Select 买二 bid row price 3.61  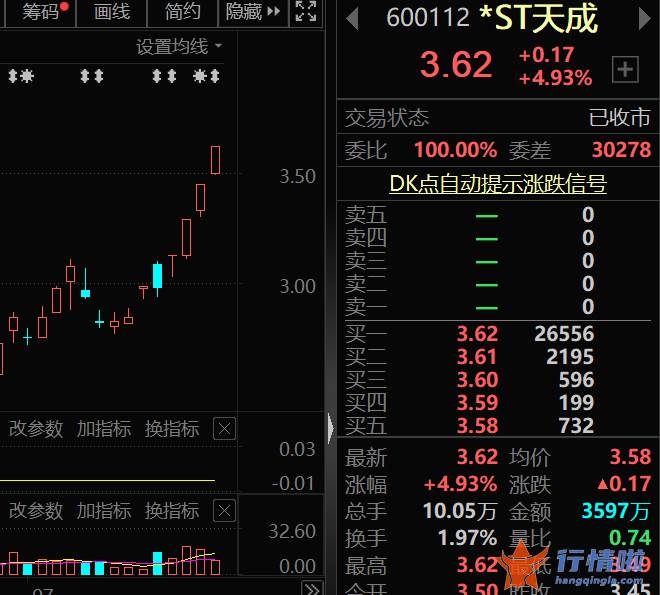(x=477, y=357)
